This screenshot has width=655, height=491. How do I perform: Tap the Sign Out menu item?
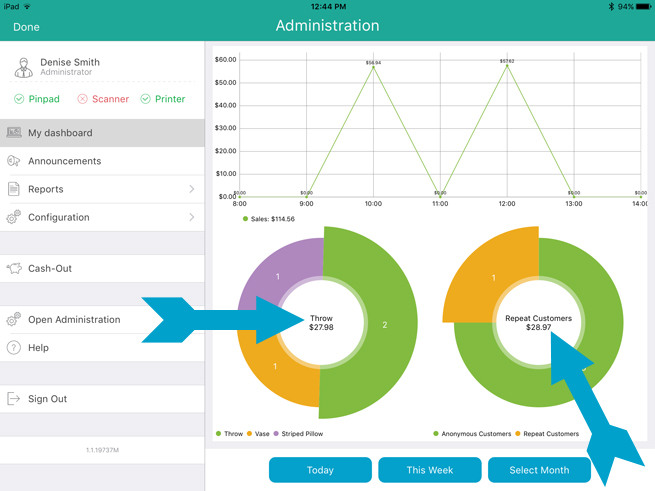pyautogui.click(x=102, y=399)
